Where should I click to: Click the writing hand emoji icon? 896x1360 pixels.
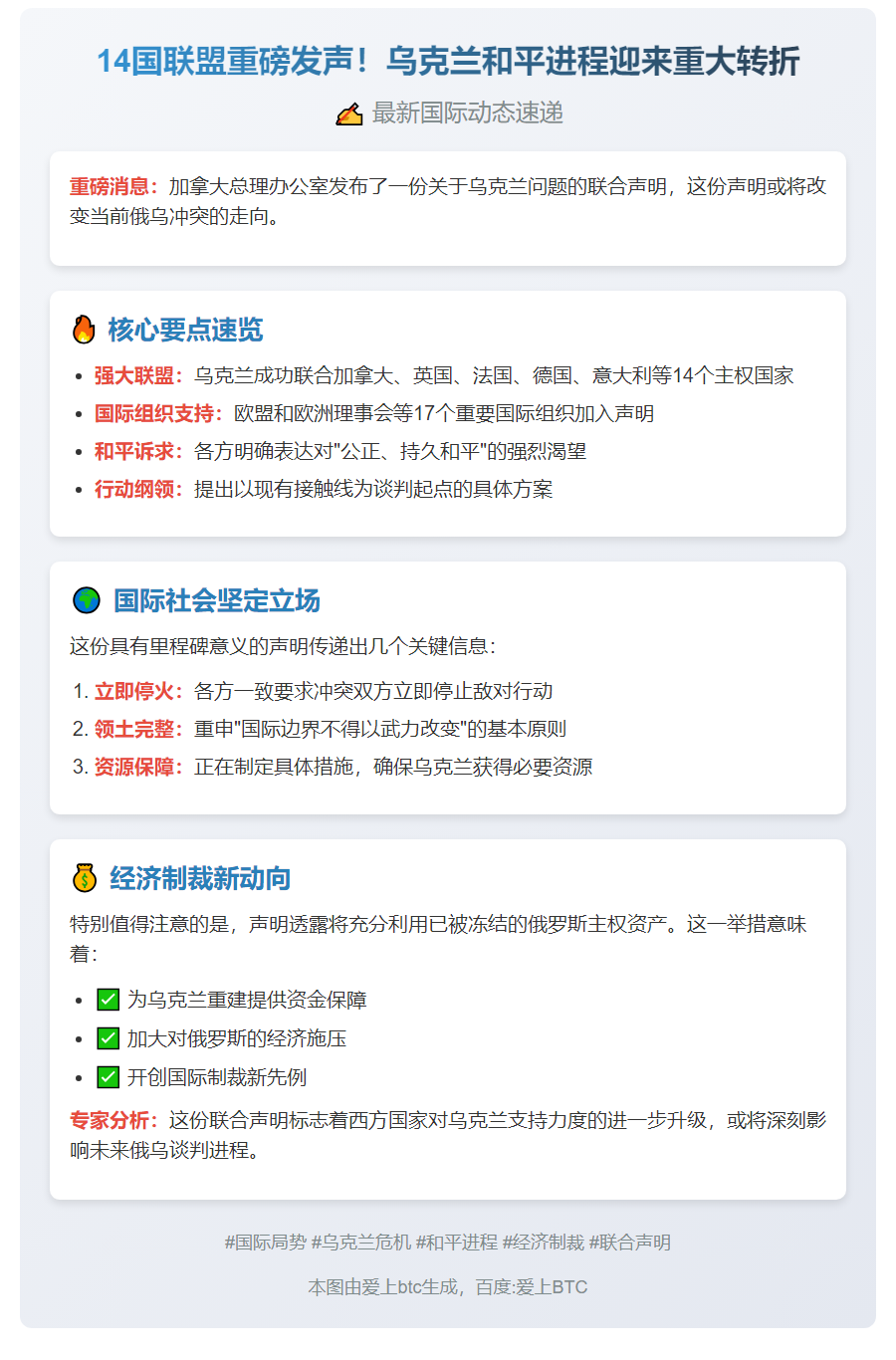coord(348,114)
